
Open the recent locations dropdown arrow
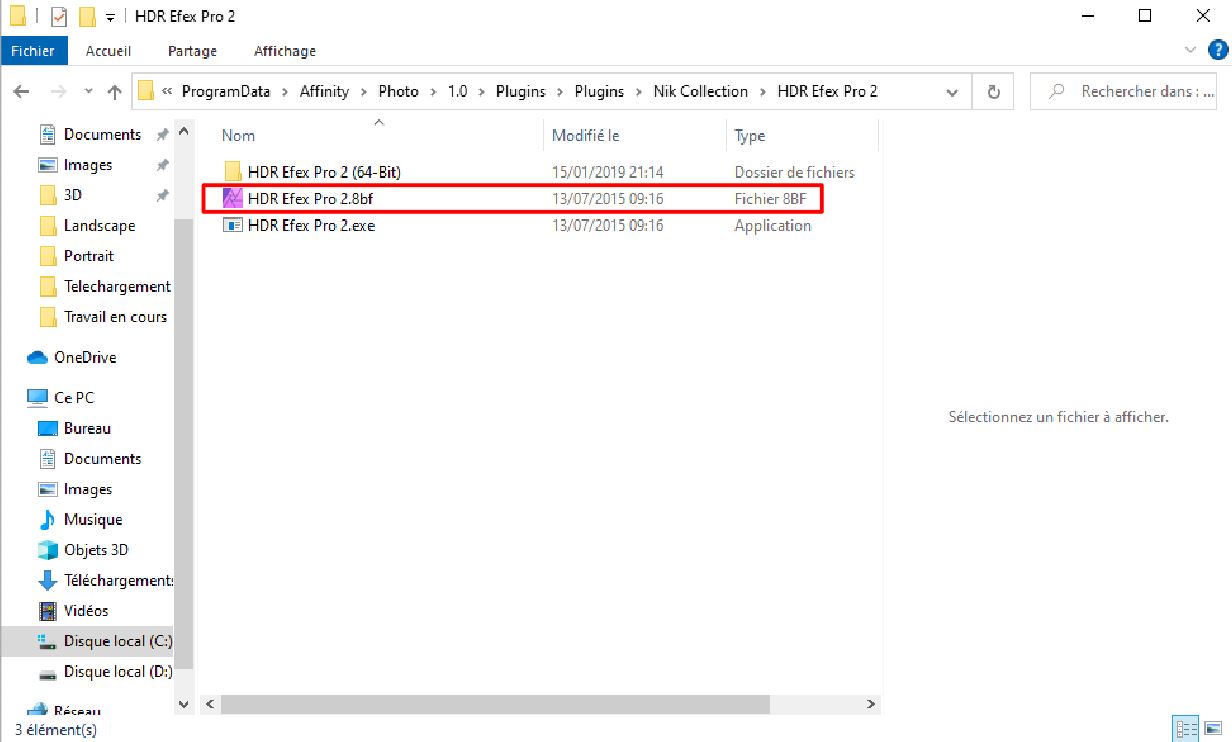(x=88, y=92)
